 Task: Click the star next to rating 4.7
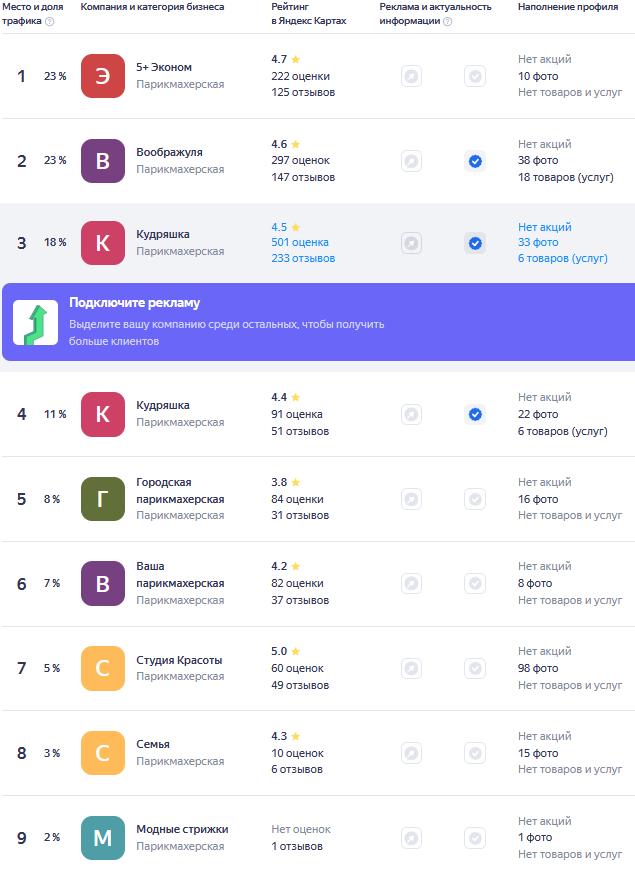[295, 59]
